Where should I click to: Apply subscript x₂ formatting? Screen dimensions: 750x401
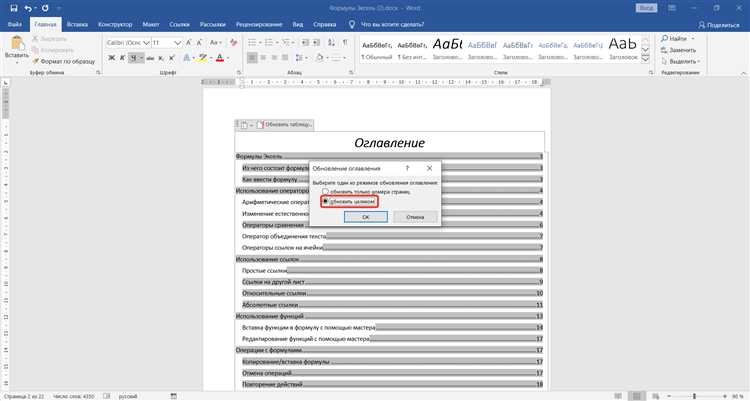tap(161, 58)
